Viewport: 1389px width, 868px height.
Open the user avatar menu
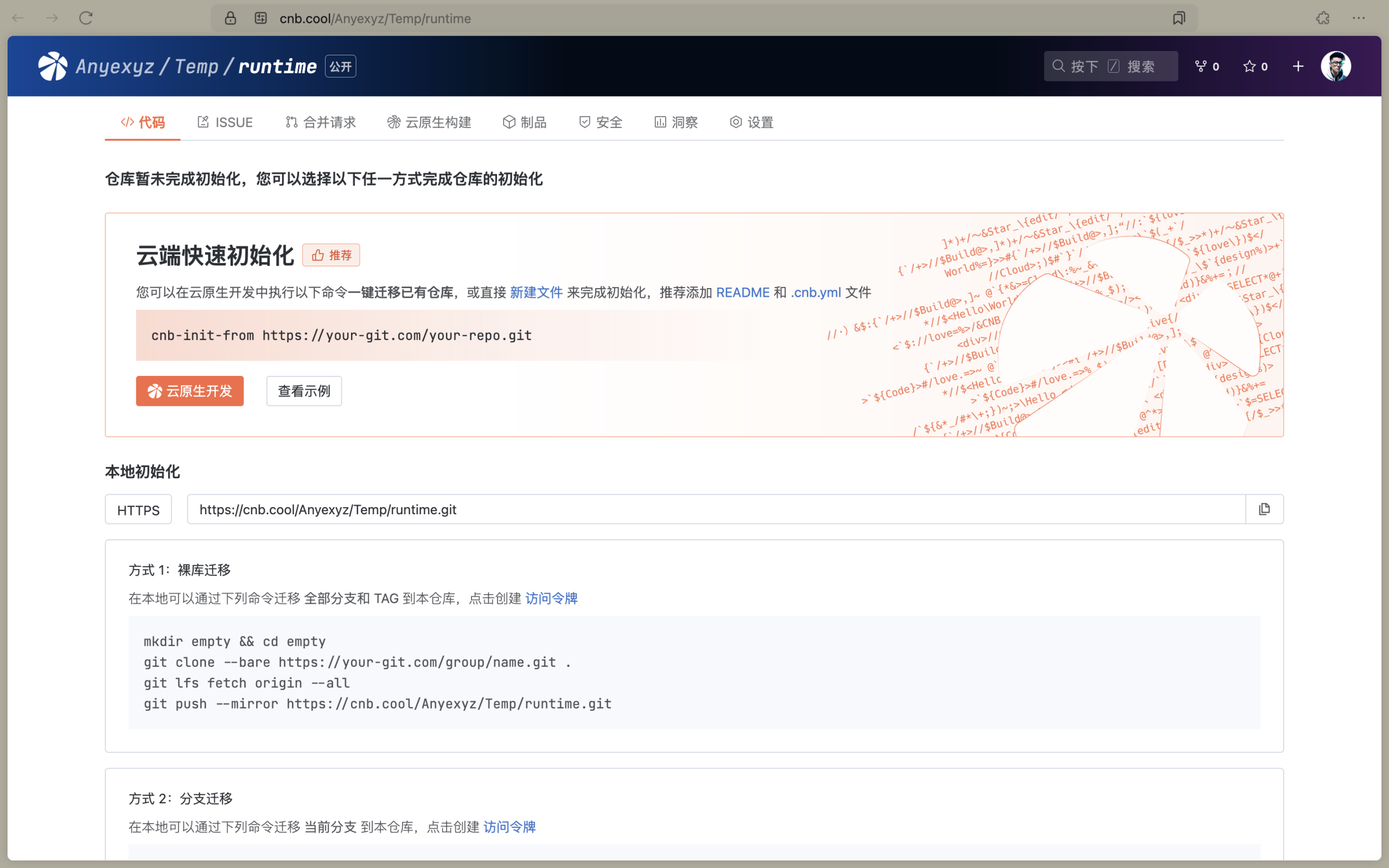pyautogui.click(x=1336, y=66)
